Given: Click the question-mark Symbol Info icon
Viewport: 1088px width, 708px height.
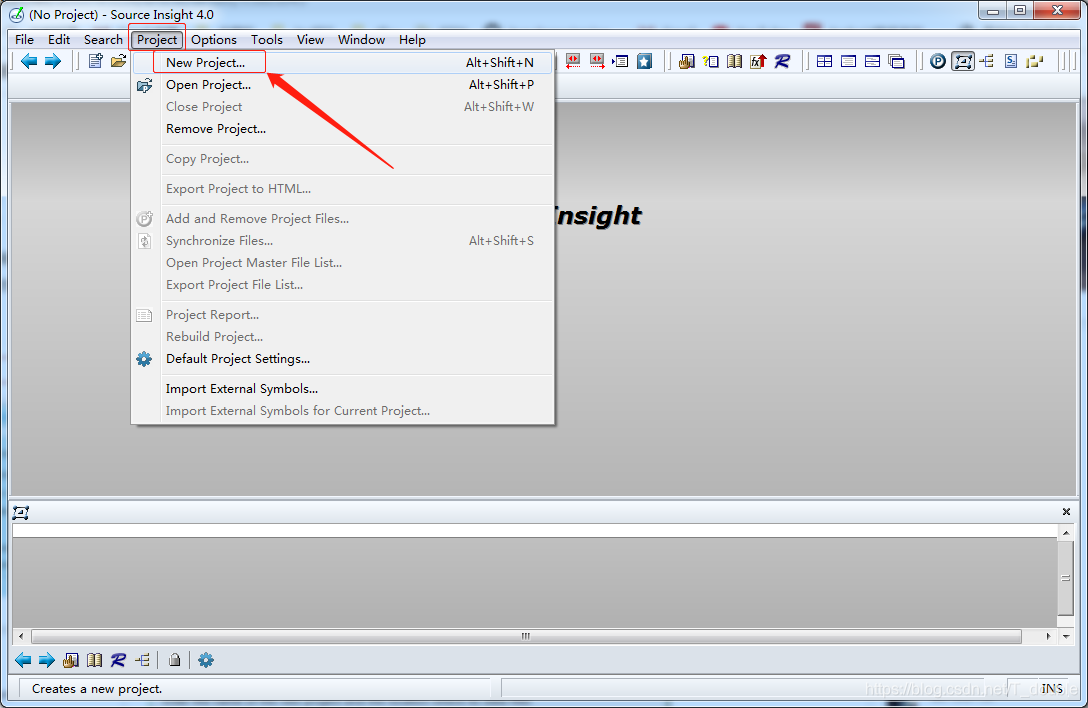Looking at the screenshot, I should click(x=711, y=61).
